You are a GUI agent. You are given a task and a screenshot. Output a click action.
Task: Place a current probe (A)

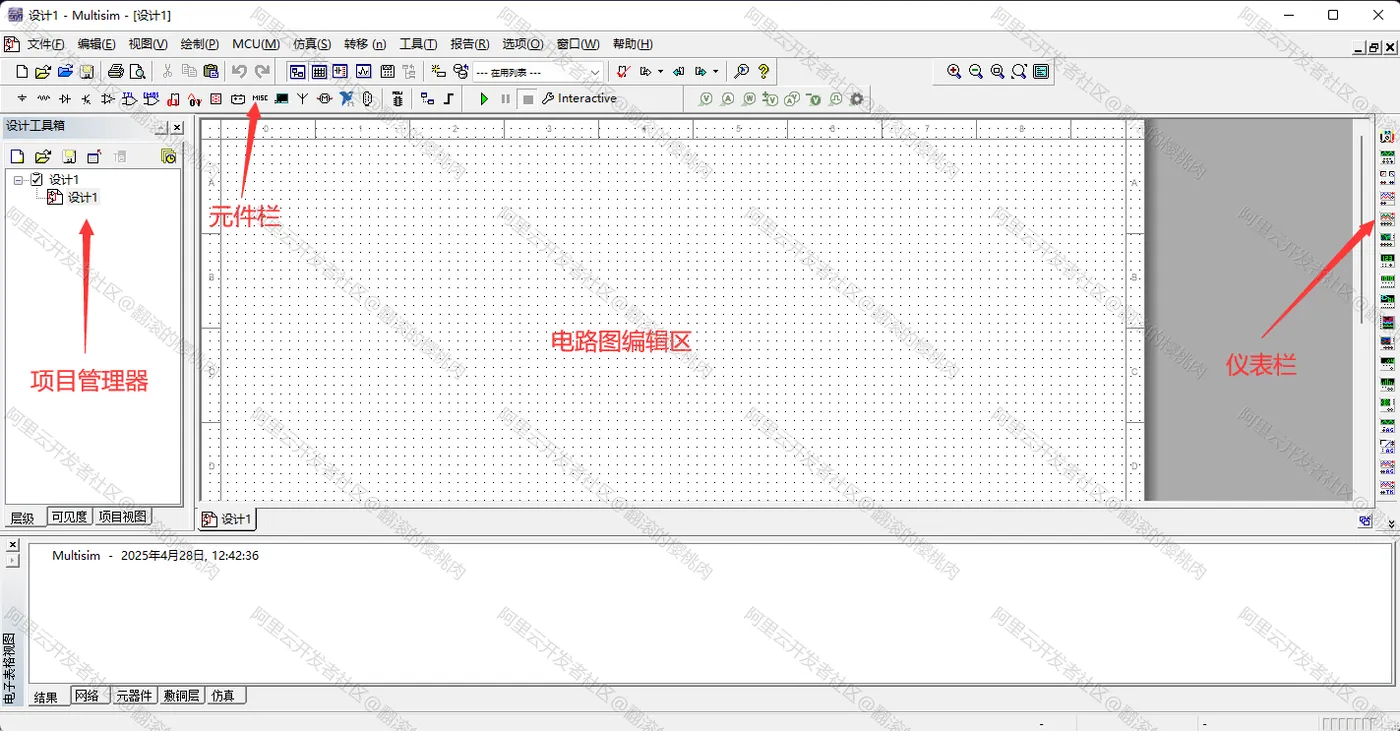(x=728, y=98)
